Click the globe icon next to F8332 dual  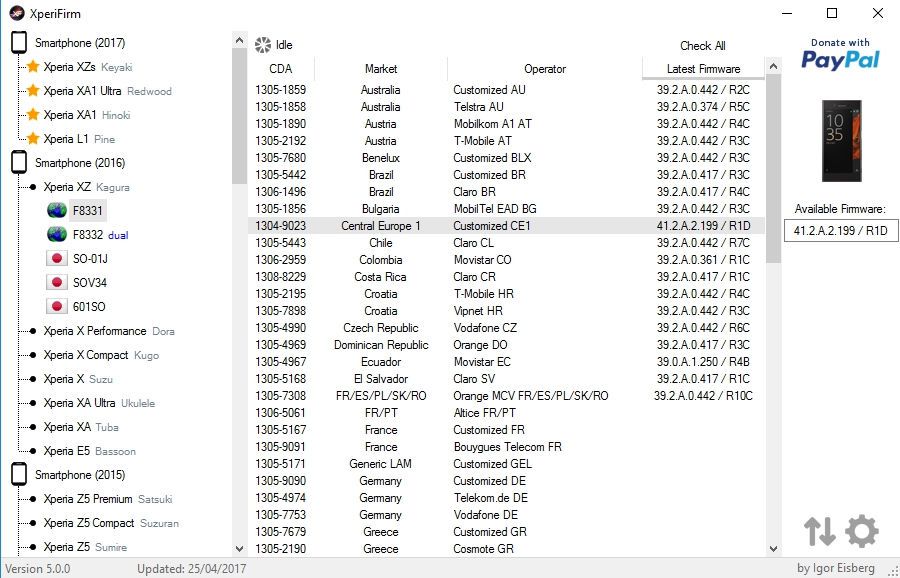tap(57, 235)
